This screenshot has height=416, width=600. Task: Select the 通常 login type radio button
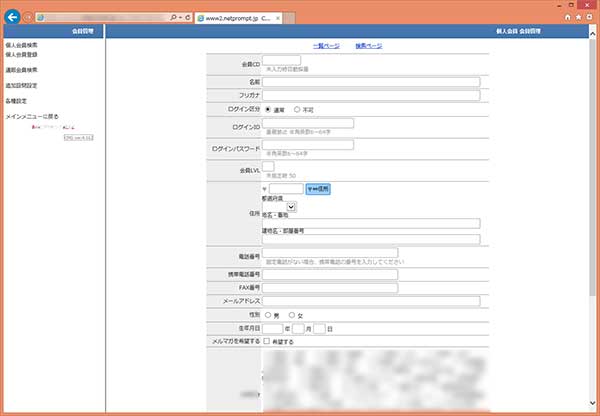(268, 108)
